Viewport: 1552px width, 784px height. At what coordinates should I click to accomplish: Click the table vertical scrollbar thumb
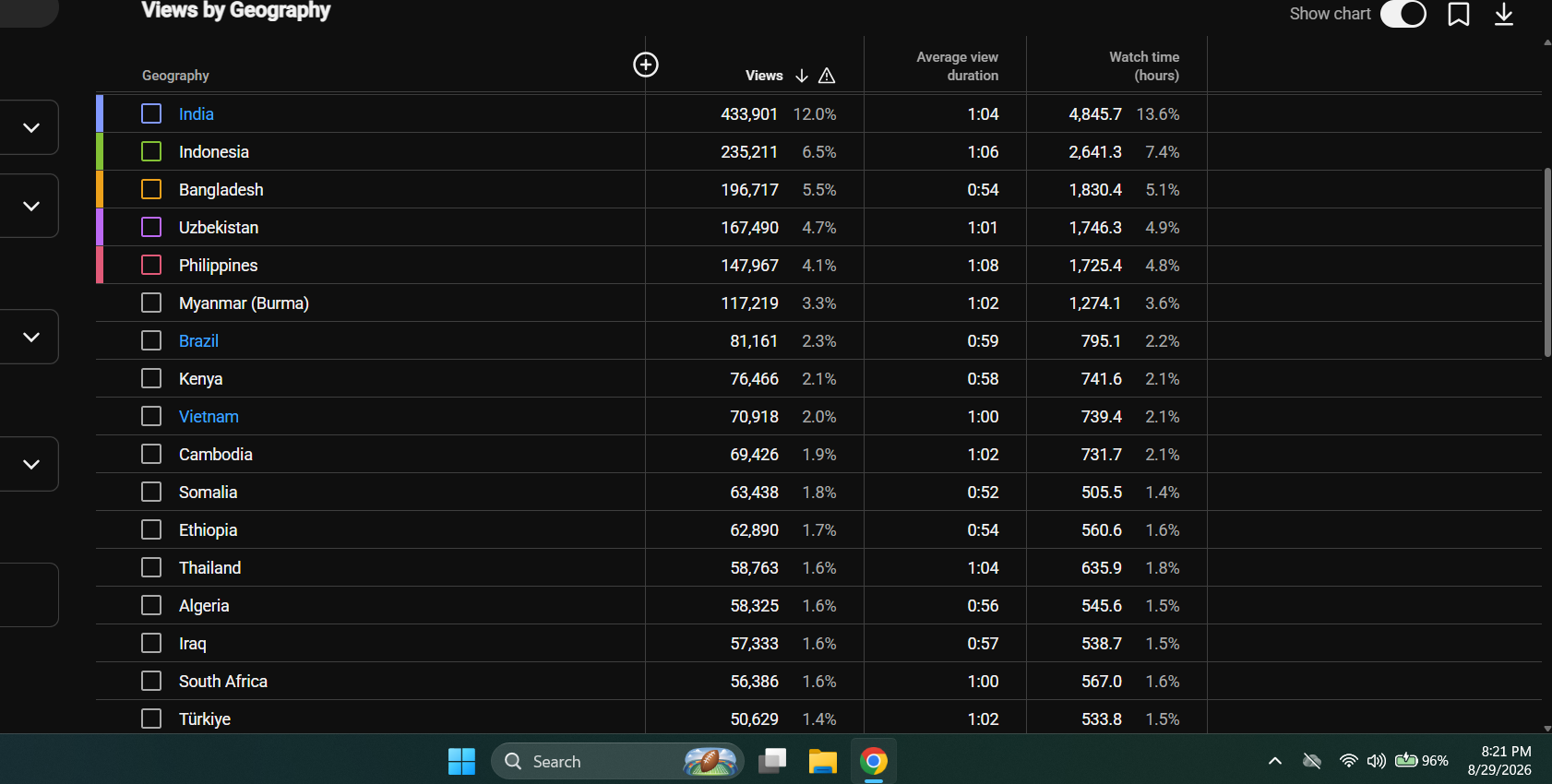[1547, 262]
